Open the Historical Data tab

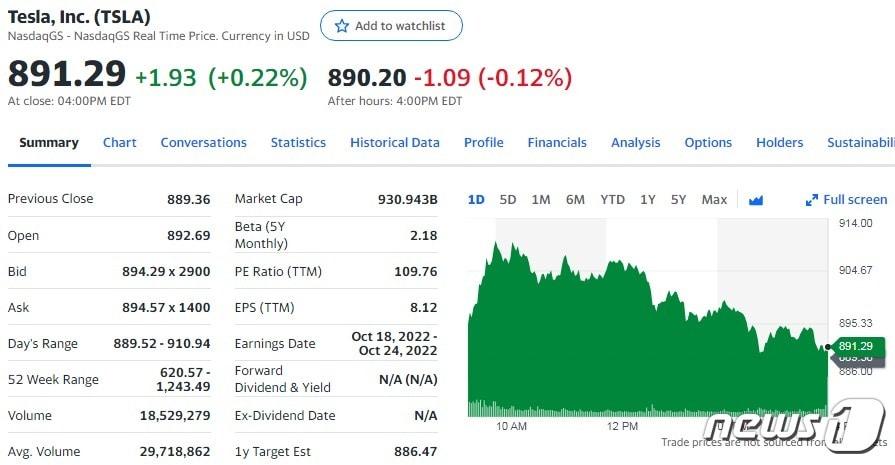[x=395, y=143]
